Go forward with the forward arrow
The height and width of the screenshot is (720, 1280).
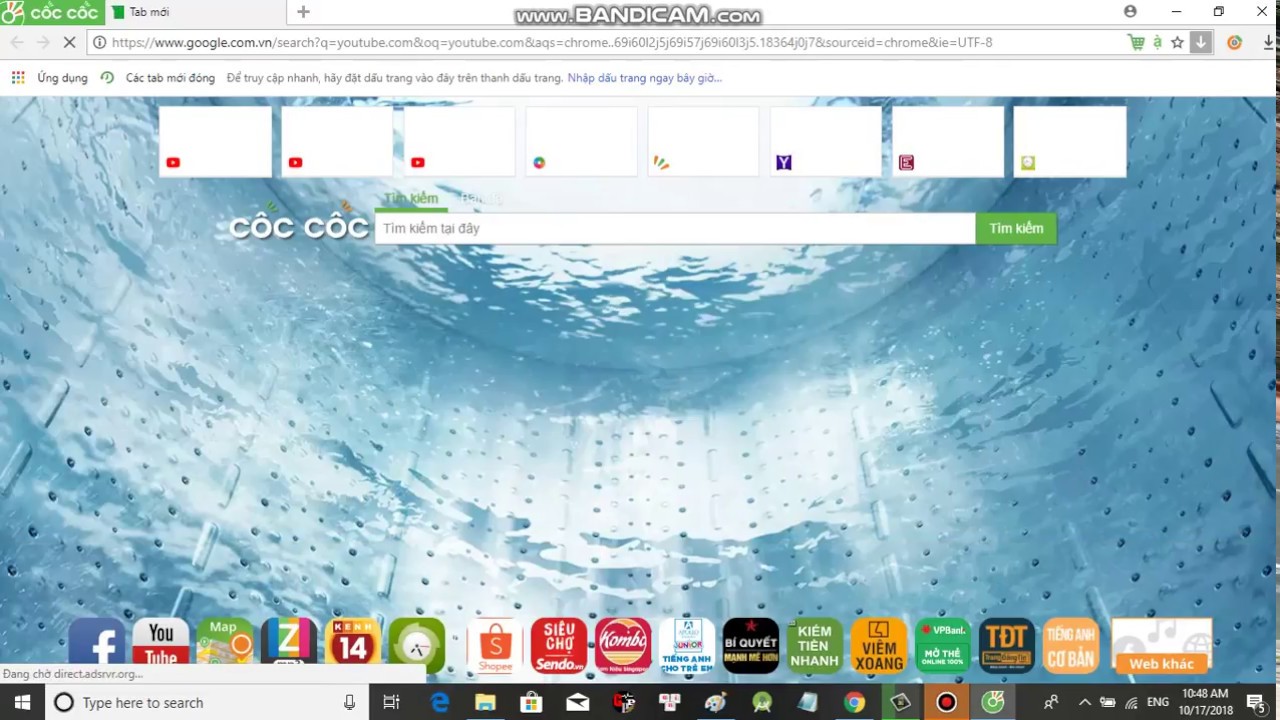click(x=43, y=42)
